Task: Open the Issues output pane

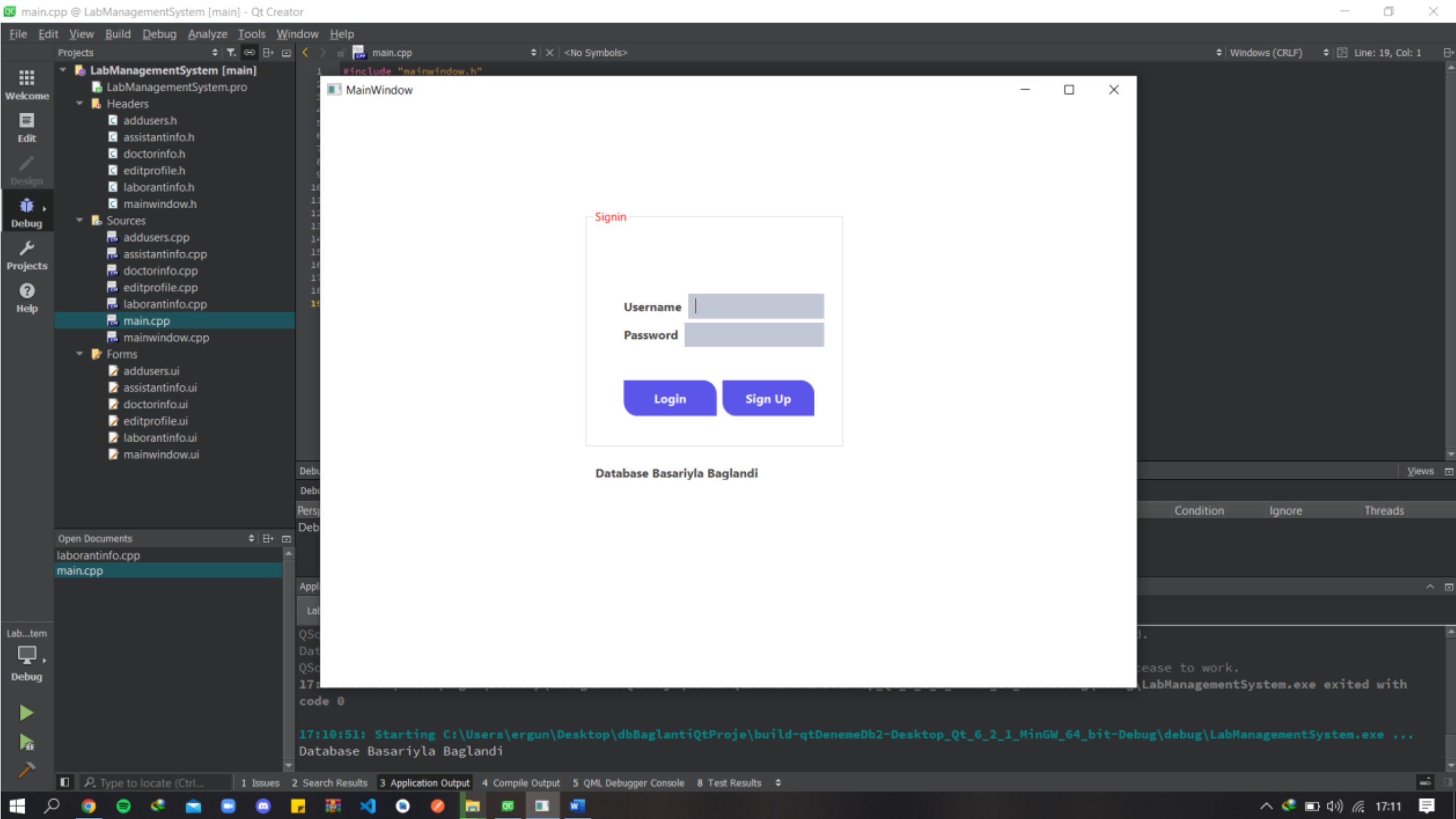Action: point(261,782)
